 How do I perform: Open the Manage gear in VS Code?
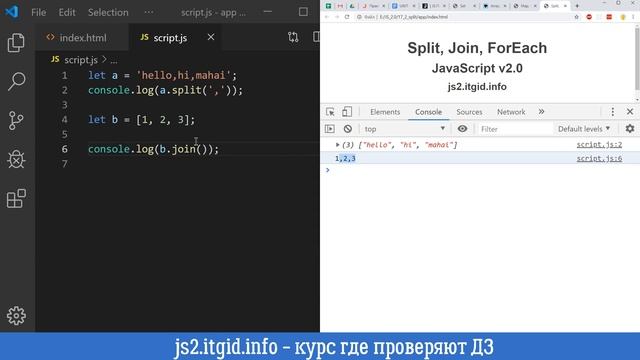tap(16, 316)
